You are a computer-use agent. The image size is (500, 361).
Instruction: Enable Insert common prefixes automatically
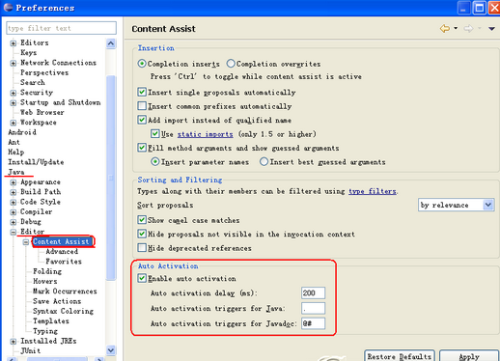(x=142, y=106)
